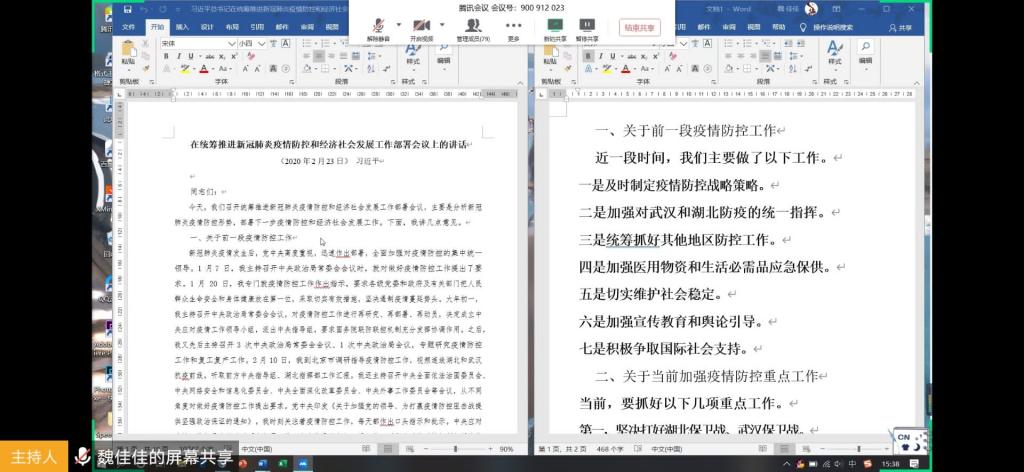Screen dimensions: 1024x472
Task: Click the zoom slider in left Word status bar
Action: click(455, 449)
